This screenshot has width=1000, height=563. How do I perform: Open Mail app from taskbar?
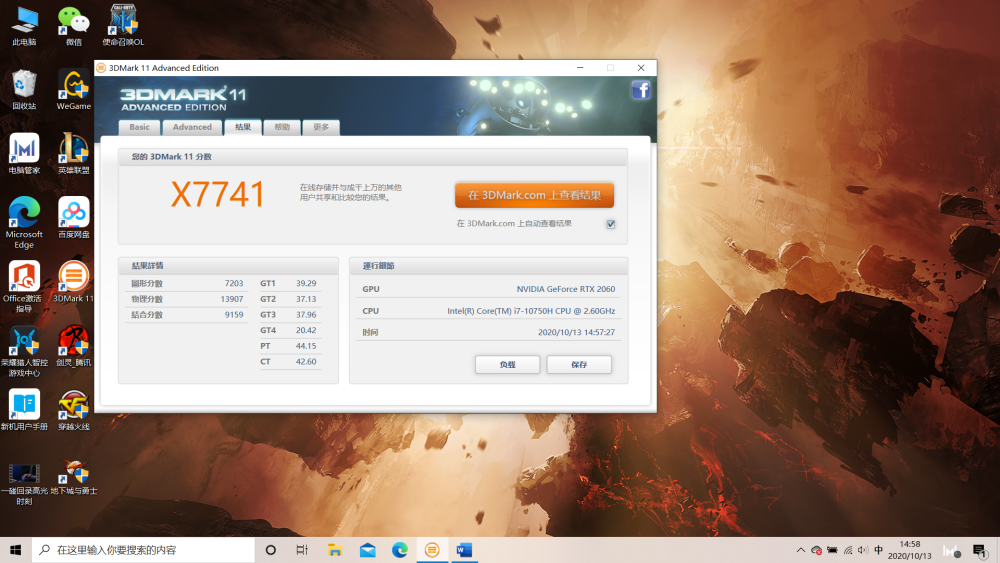(x=367, y=550)
